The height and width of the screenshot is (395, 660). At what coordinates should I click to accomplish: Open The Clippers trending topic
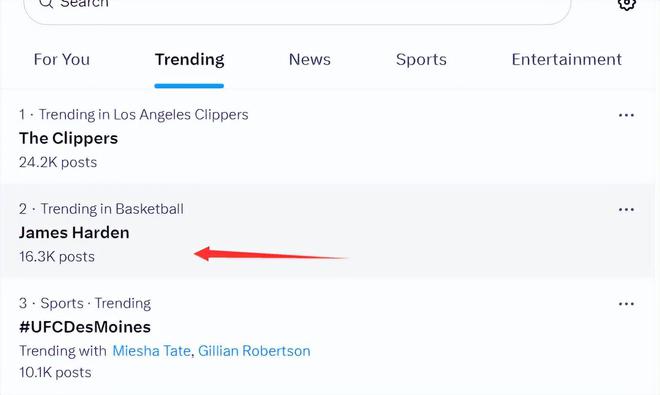click(69, 139)
